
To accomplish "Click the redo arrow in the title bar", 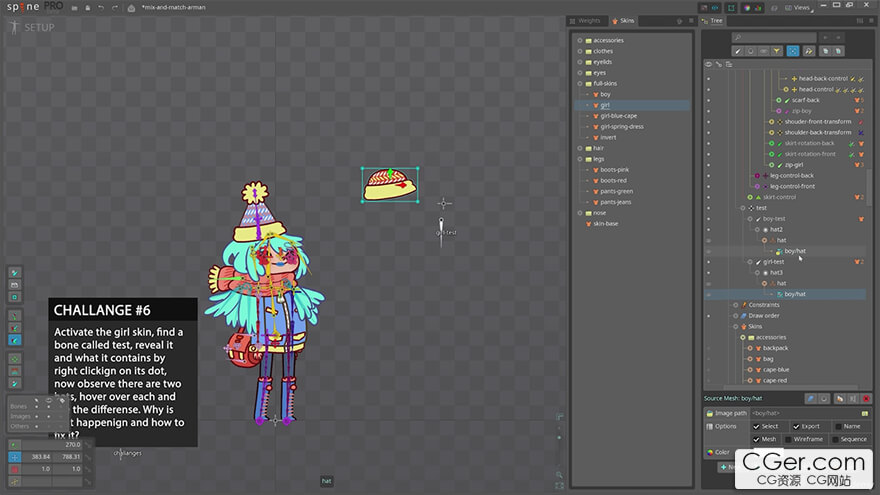I will [x=114, y=8].
